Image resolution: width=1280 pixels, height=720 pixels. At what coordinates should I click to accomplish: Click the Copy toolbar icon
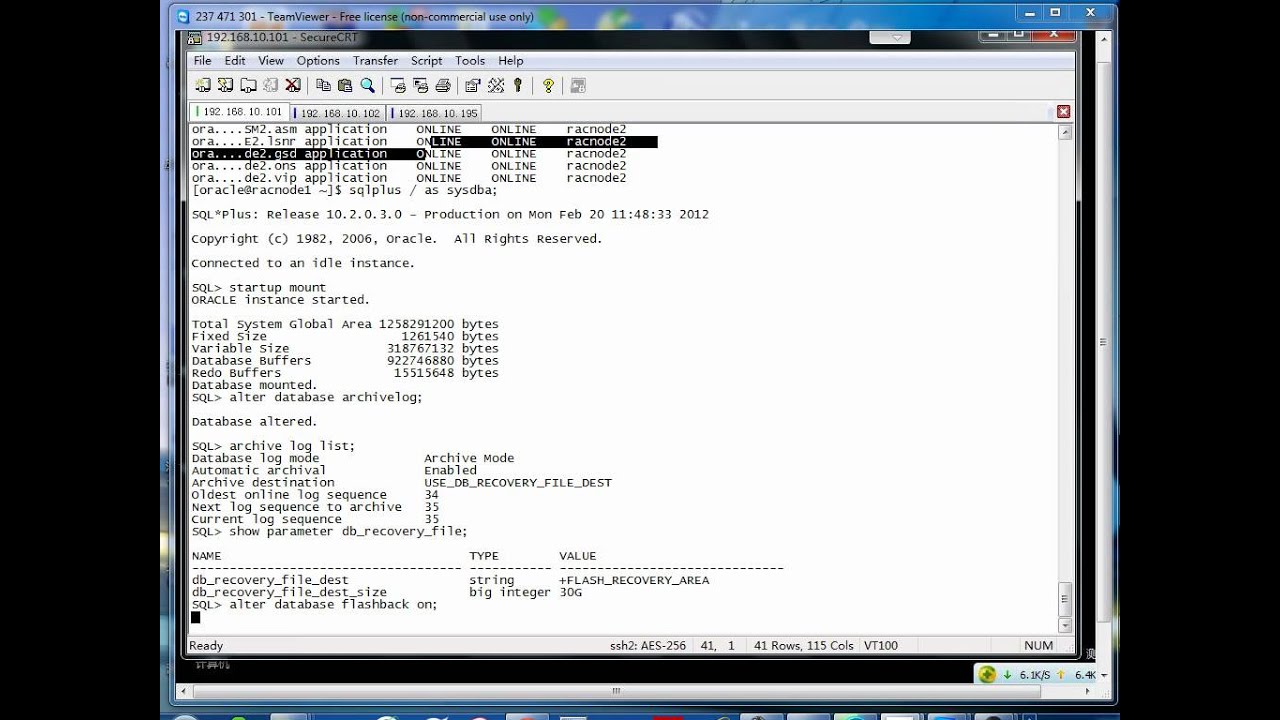click(323, 86)
